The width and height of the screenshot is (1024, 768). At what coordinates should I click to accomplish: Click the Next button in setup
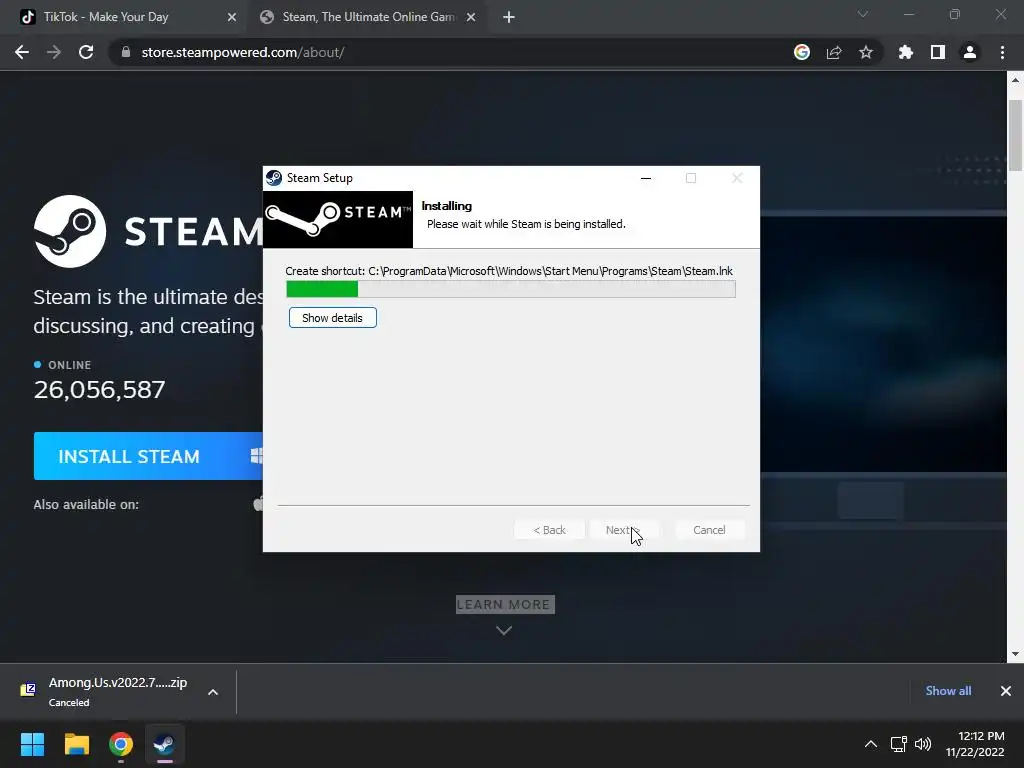(x=624, y=530)
